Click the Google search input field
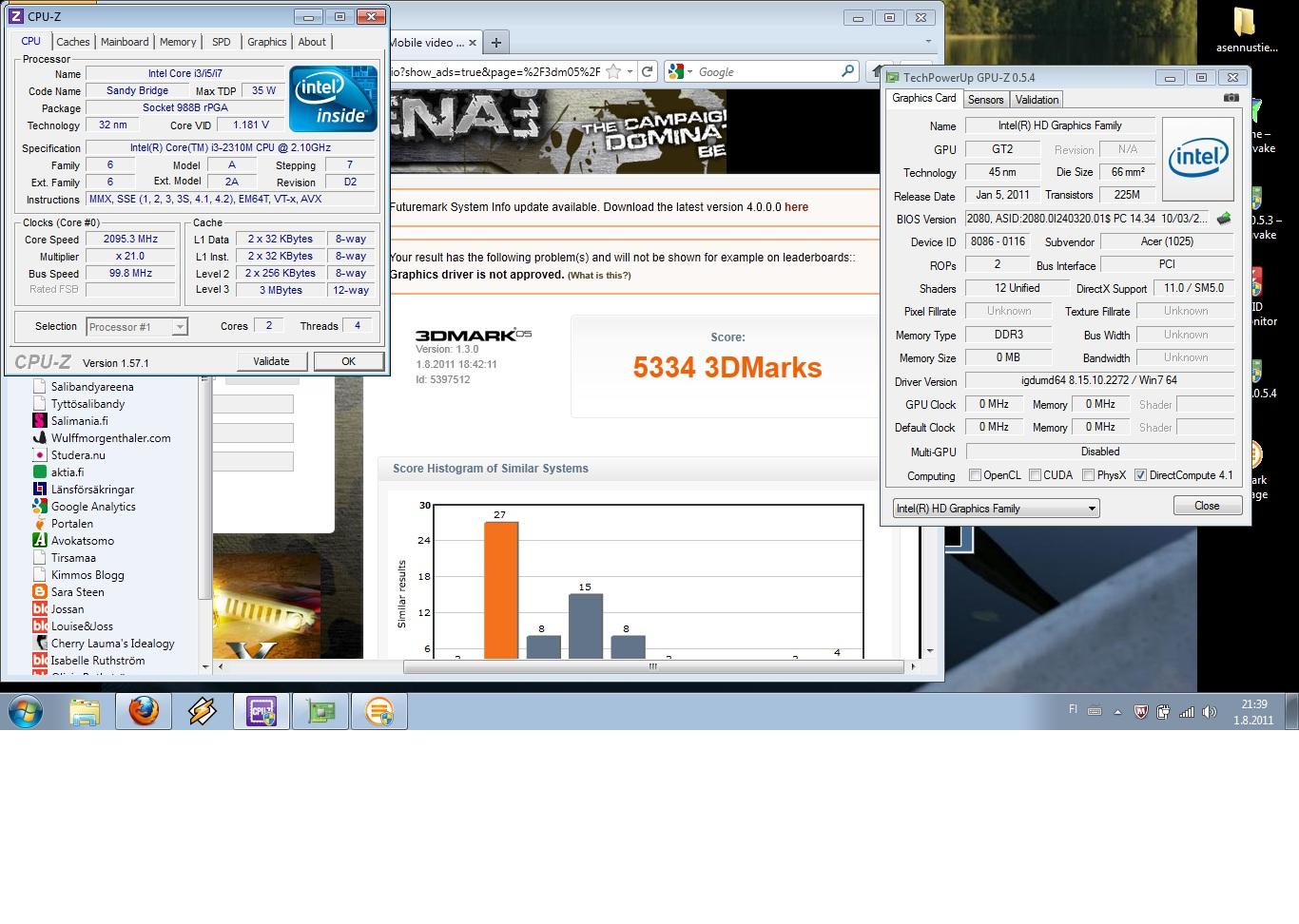Viewport: 1299px width, 924px height. click(767, 72)
